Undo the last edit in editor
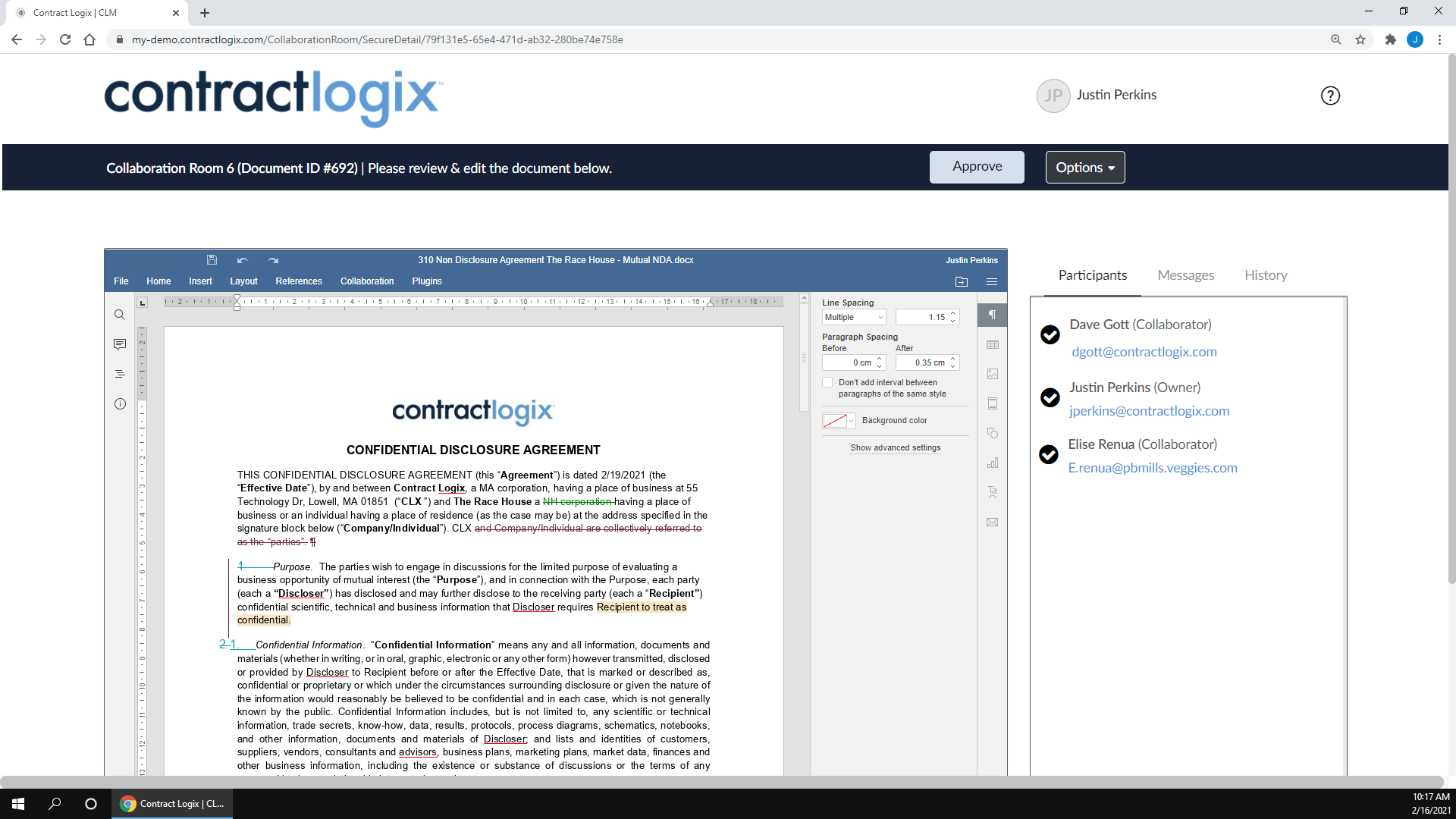The width and height of the screenshot is (1456, 819). [x=242, y=260]
